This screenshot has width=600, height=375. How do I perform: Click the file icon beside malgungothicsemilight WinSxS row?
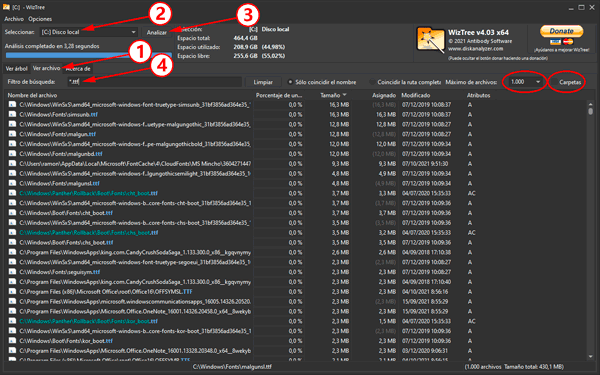[x=12, y=173]
